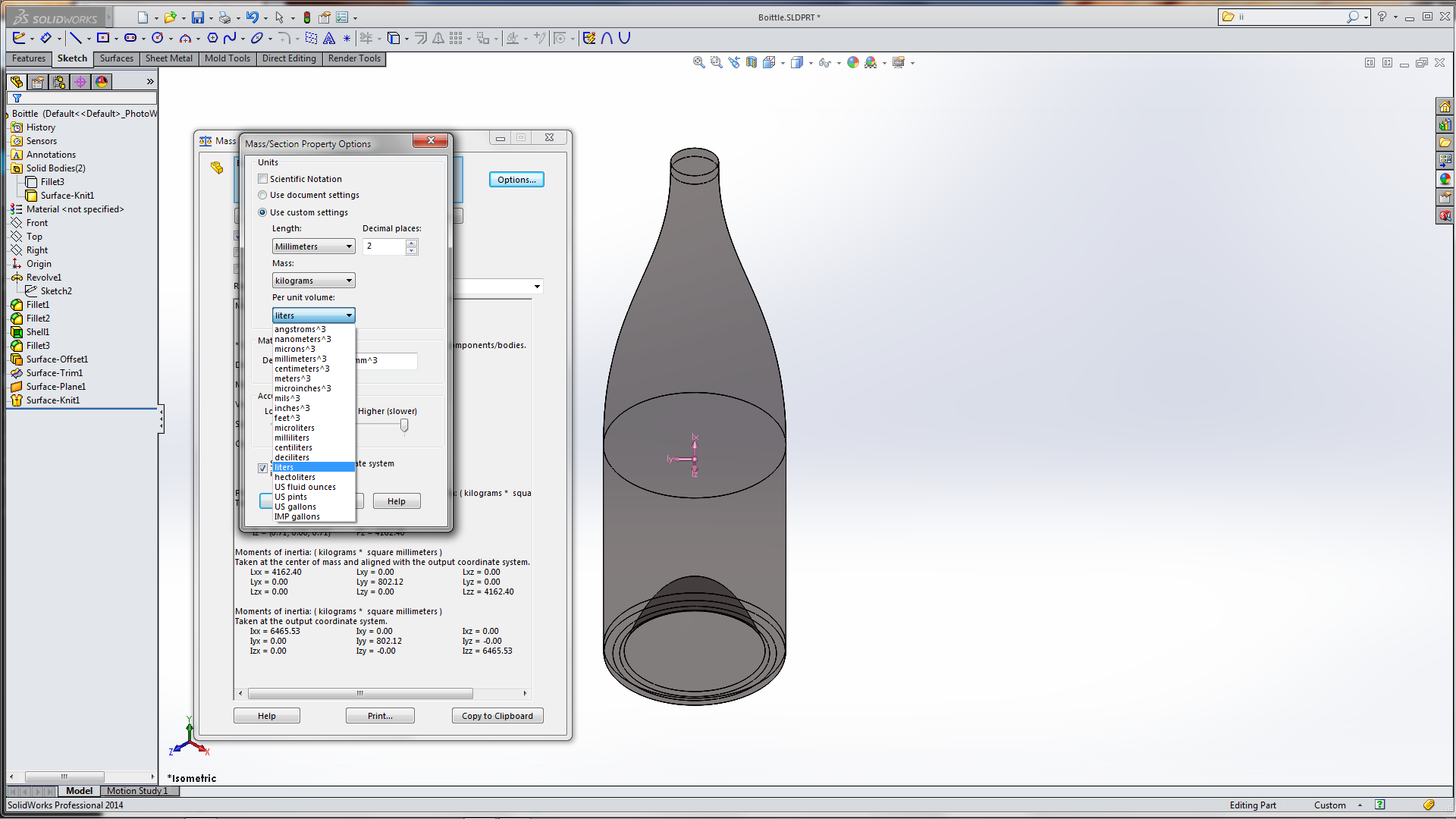Select the Line sketch tool
The image size is (1456, 819).
[75, 38]
